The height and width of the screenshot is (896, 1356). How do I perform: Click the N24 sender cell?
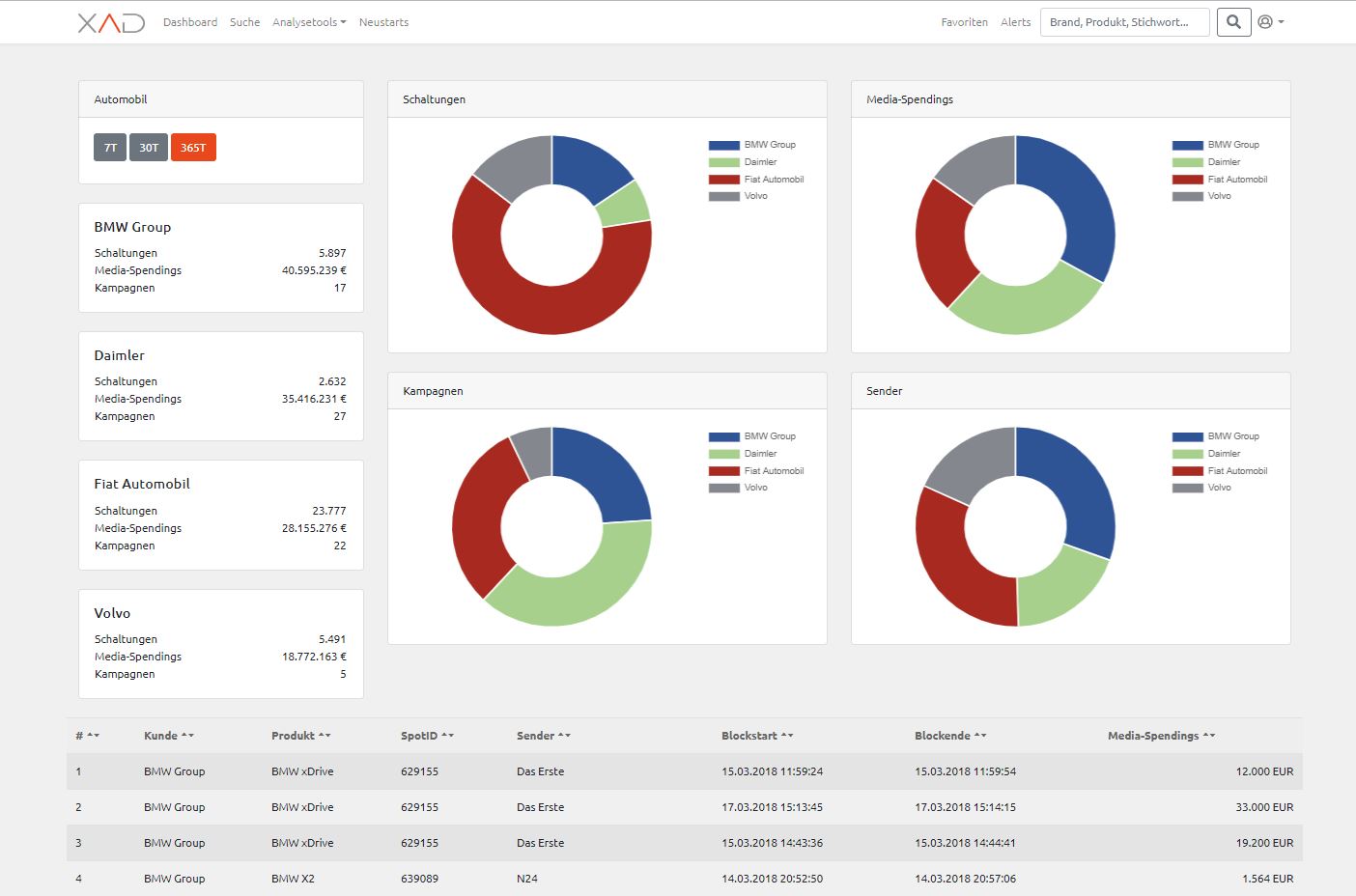527,879
